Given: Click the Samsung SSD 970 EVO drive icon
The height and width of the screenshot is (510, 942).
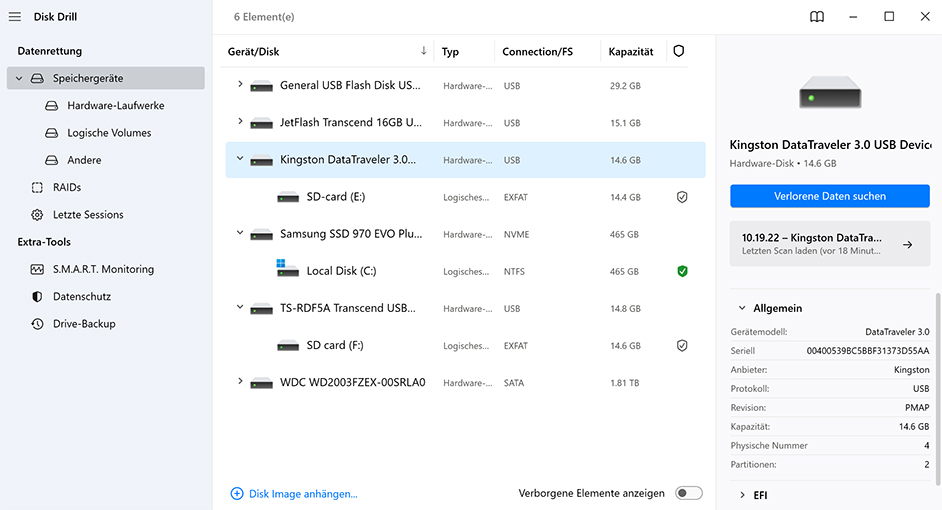Looking at the screenshot, I should coord(261,235).
